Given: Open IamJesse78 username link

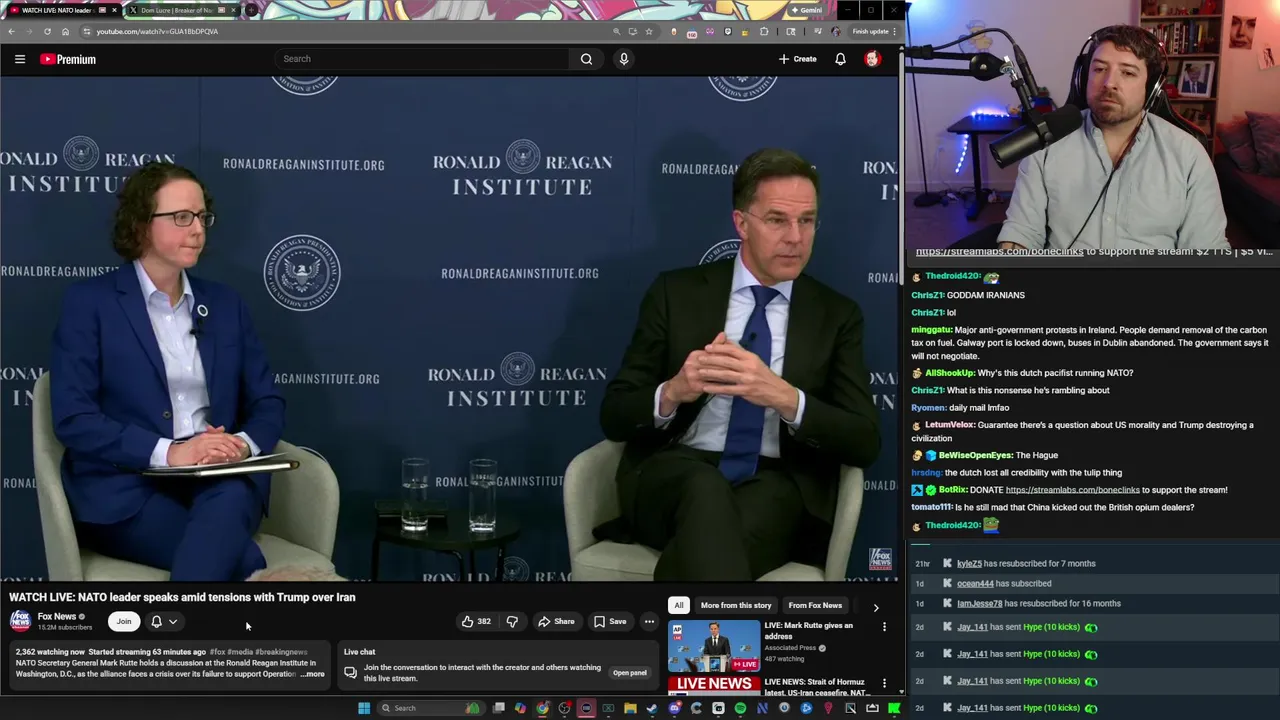Looking at the screenshot, I should pos(979,604).
